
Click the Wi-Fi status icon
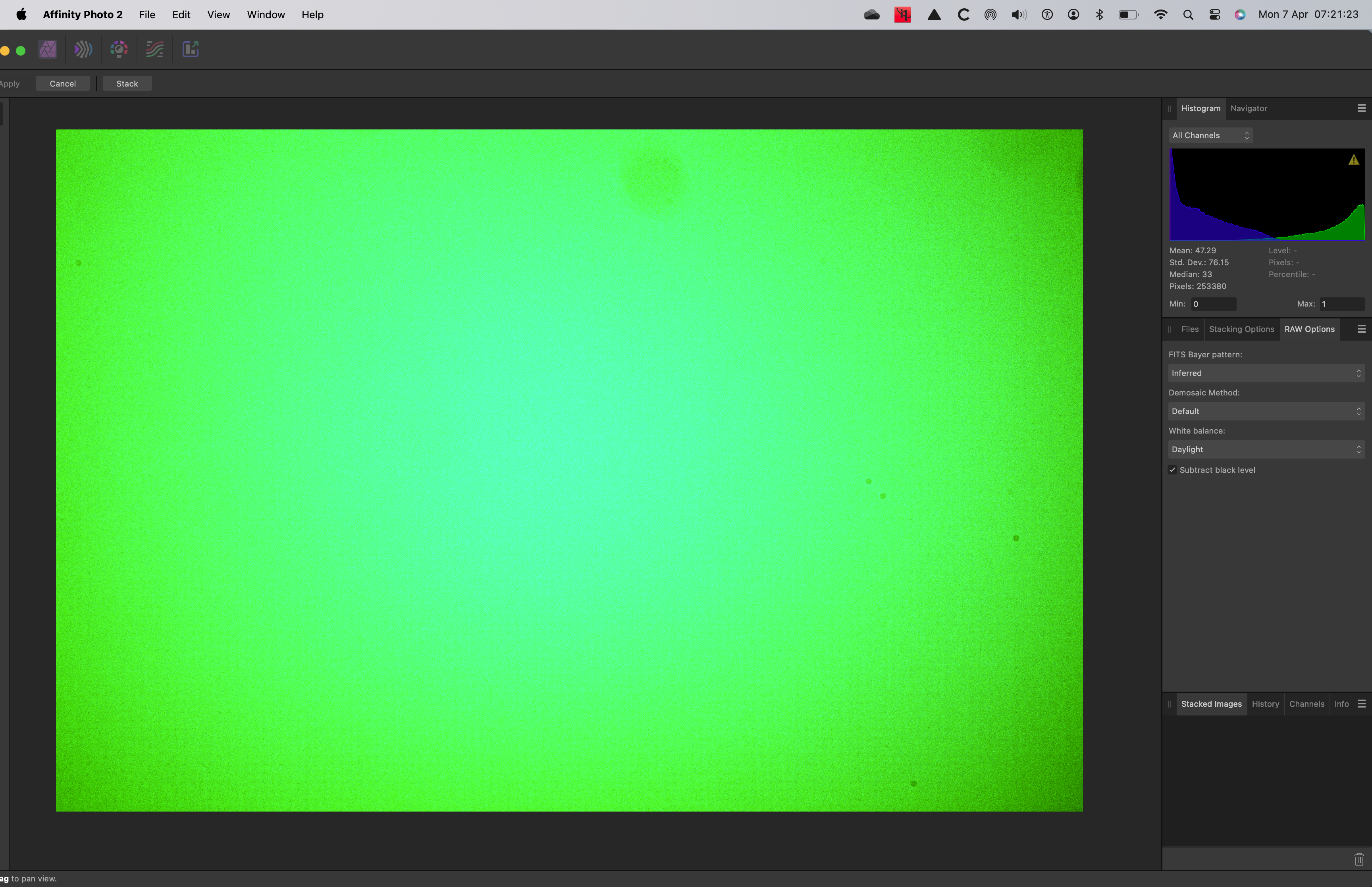(1161, 14)
